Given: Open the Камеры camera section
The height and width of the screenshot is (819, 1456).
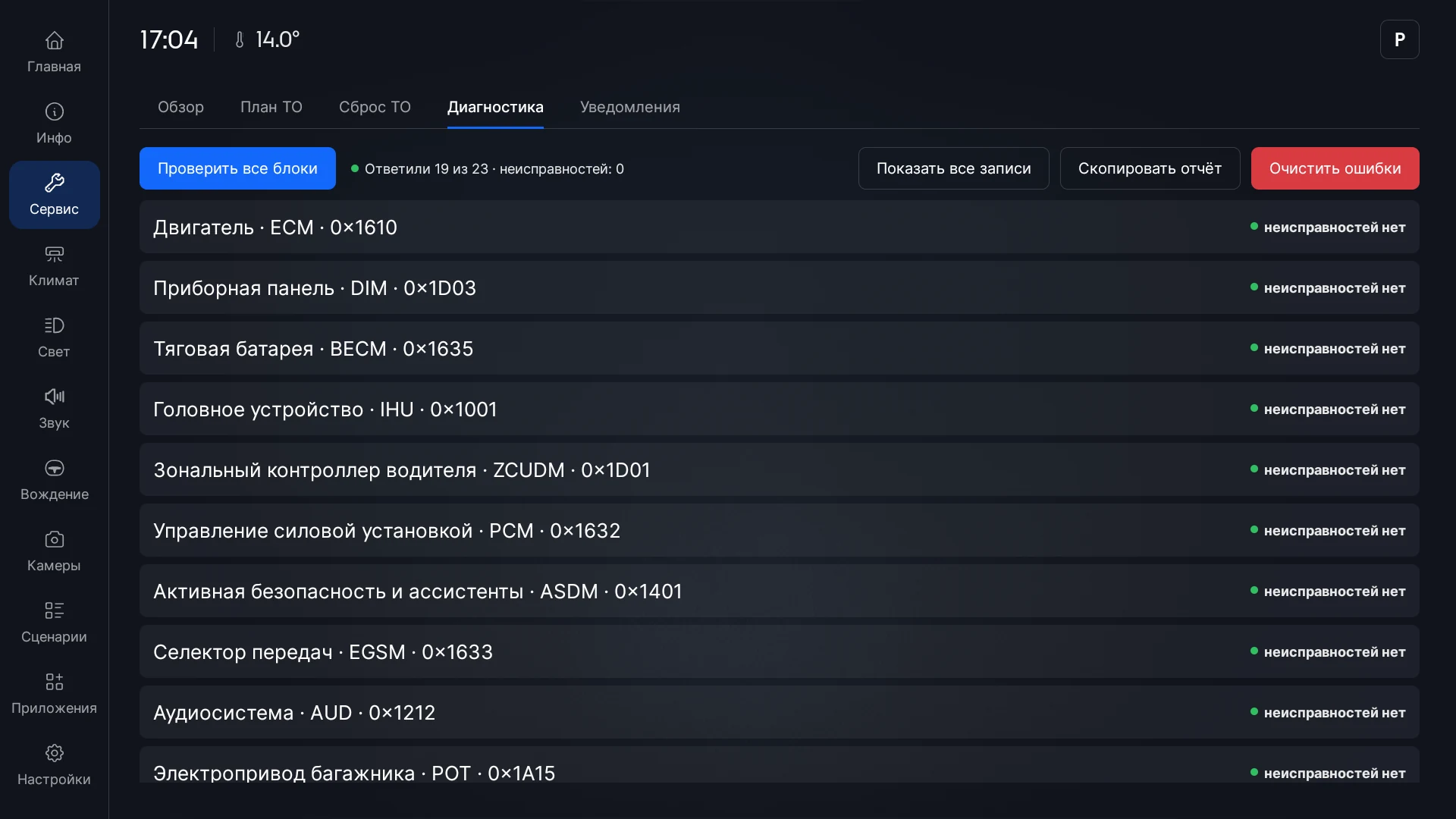Looking at the screenshot, I should pyautogui.click(x=54, y=551).
